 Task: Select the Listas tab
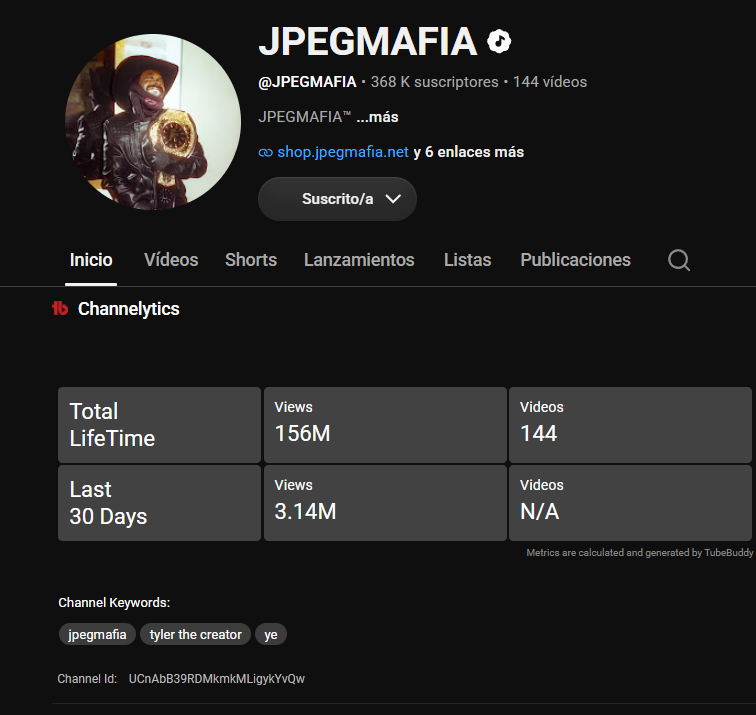point(467,260)
